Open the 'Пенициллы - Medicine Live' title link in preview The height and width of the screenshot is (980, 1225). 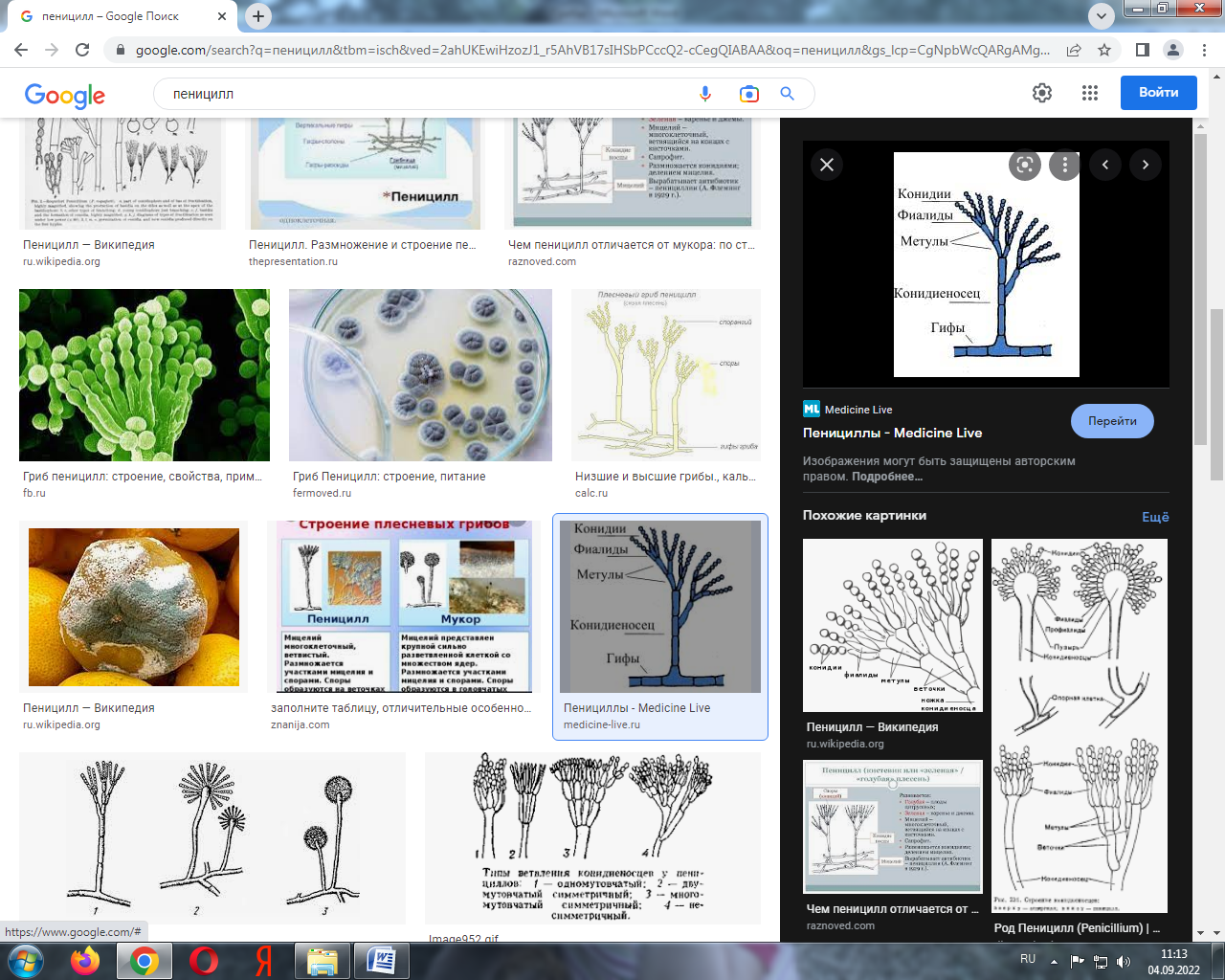tap(893, 433)
